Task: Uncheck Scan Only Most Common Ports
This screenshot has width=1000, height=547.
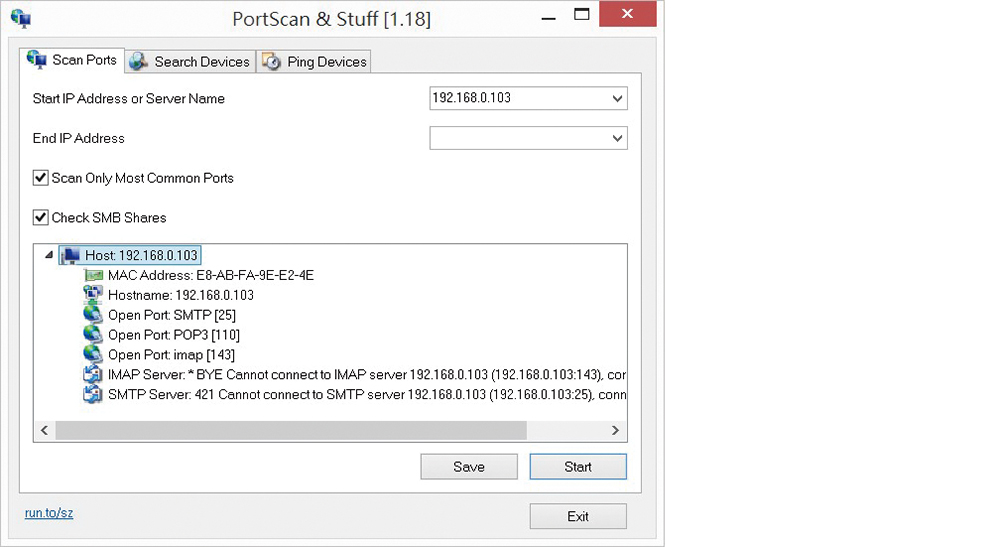Action: tap(40, 178)
